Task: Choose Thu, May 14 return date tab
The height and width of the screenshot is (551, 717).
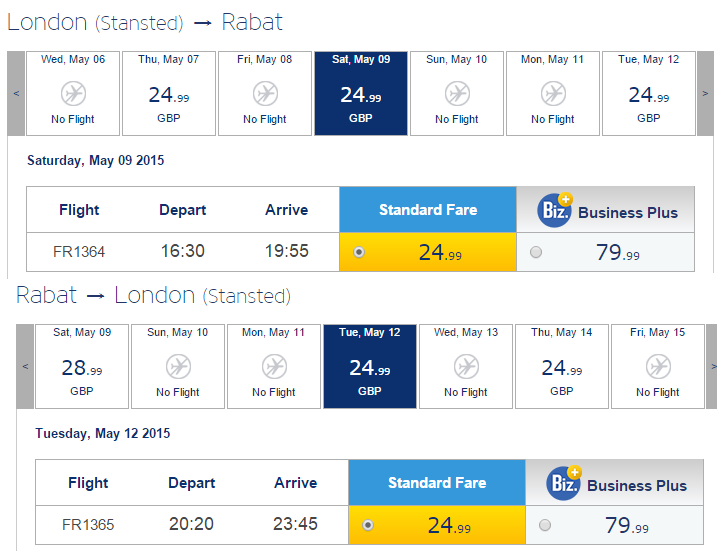Action: pyautogui.click(x=562, y=366)
